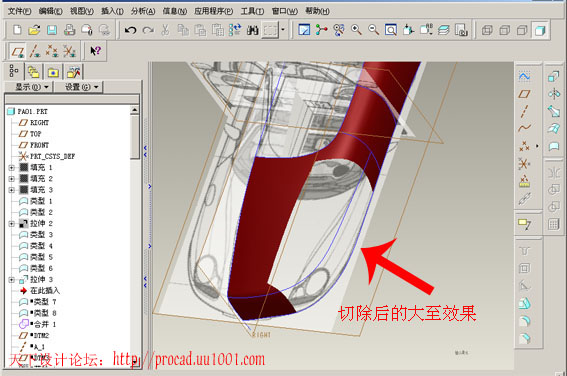Switch to hidden line display style

[504, 30]
